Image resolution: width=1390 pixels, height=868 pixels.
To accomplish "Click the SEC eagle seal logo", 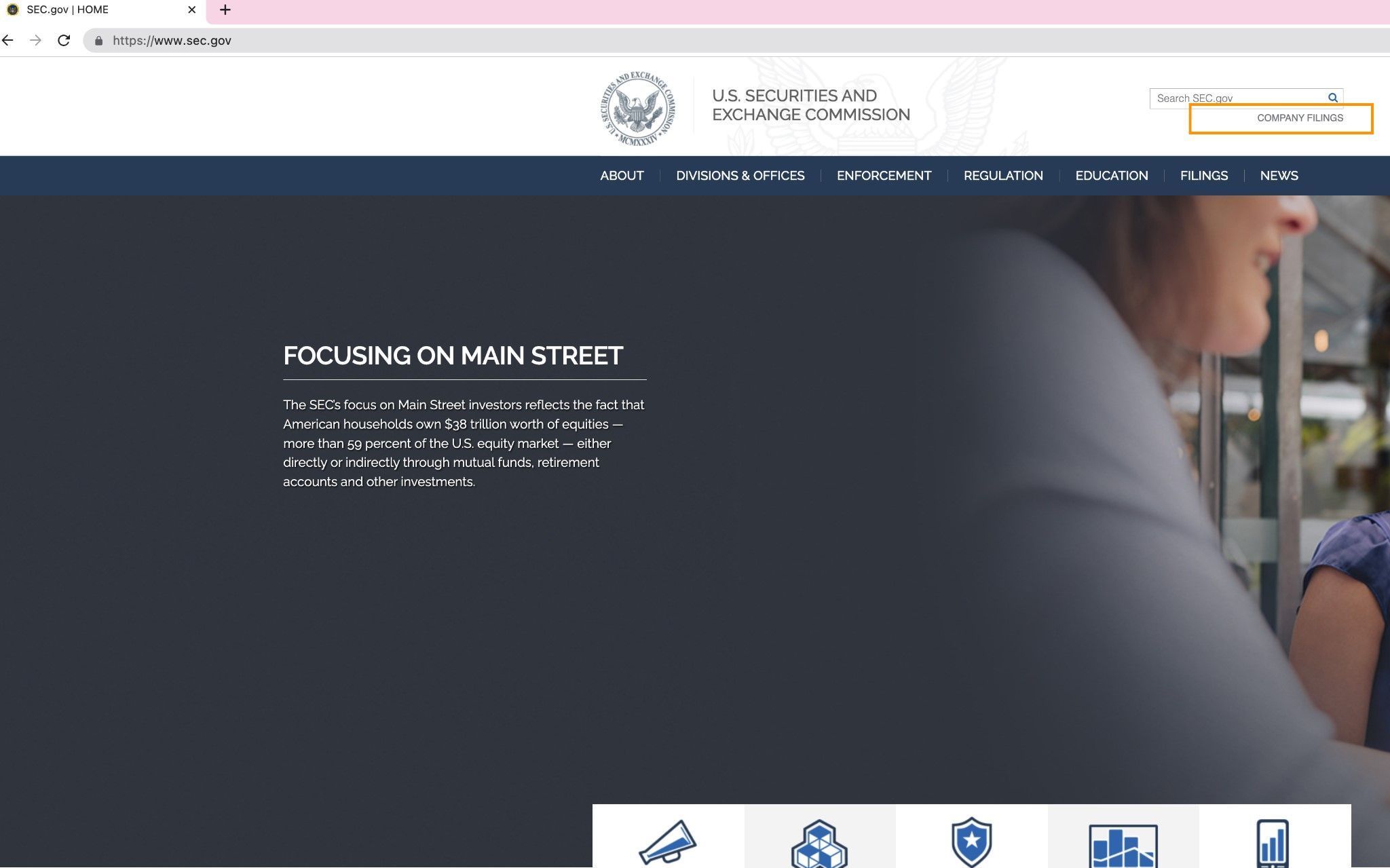I will [x=637, y=108].
